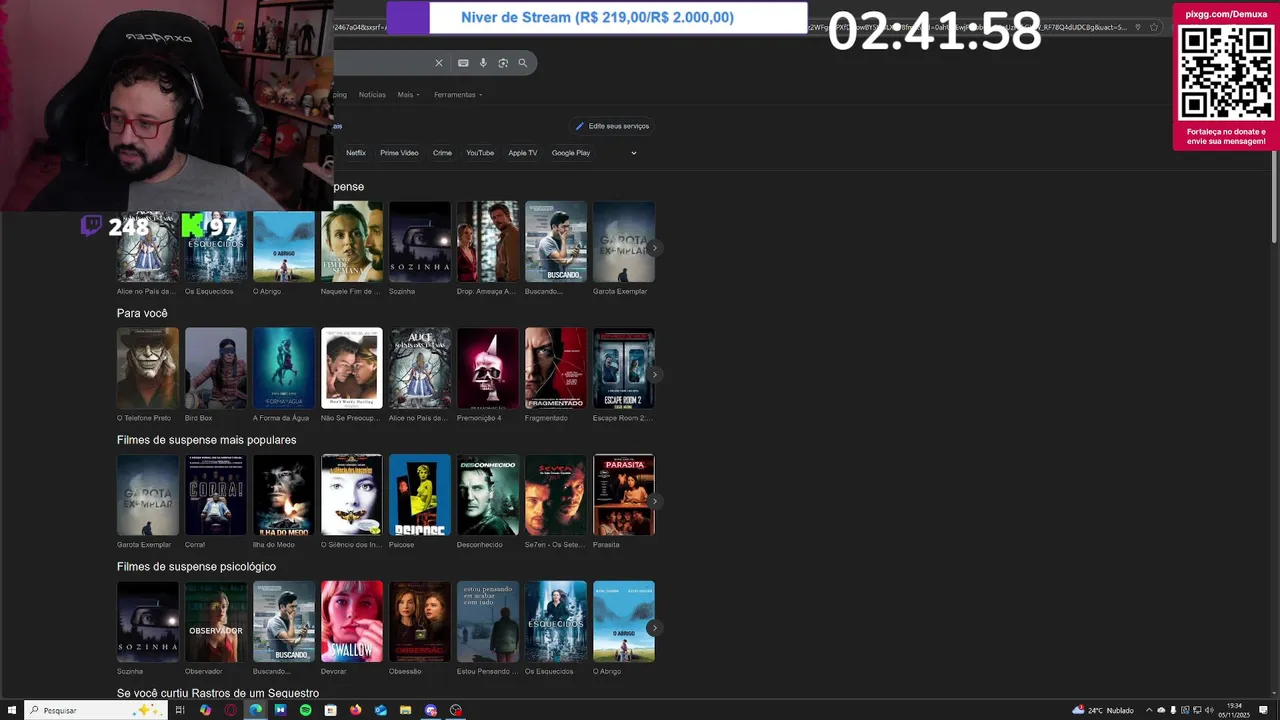Launch Firefox from the taskbar
This screenshot has height=720, width=1280.
356,710
